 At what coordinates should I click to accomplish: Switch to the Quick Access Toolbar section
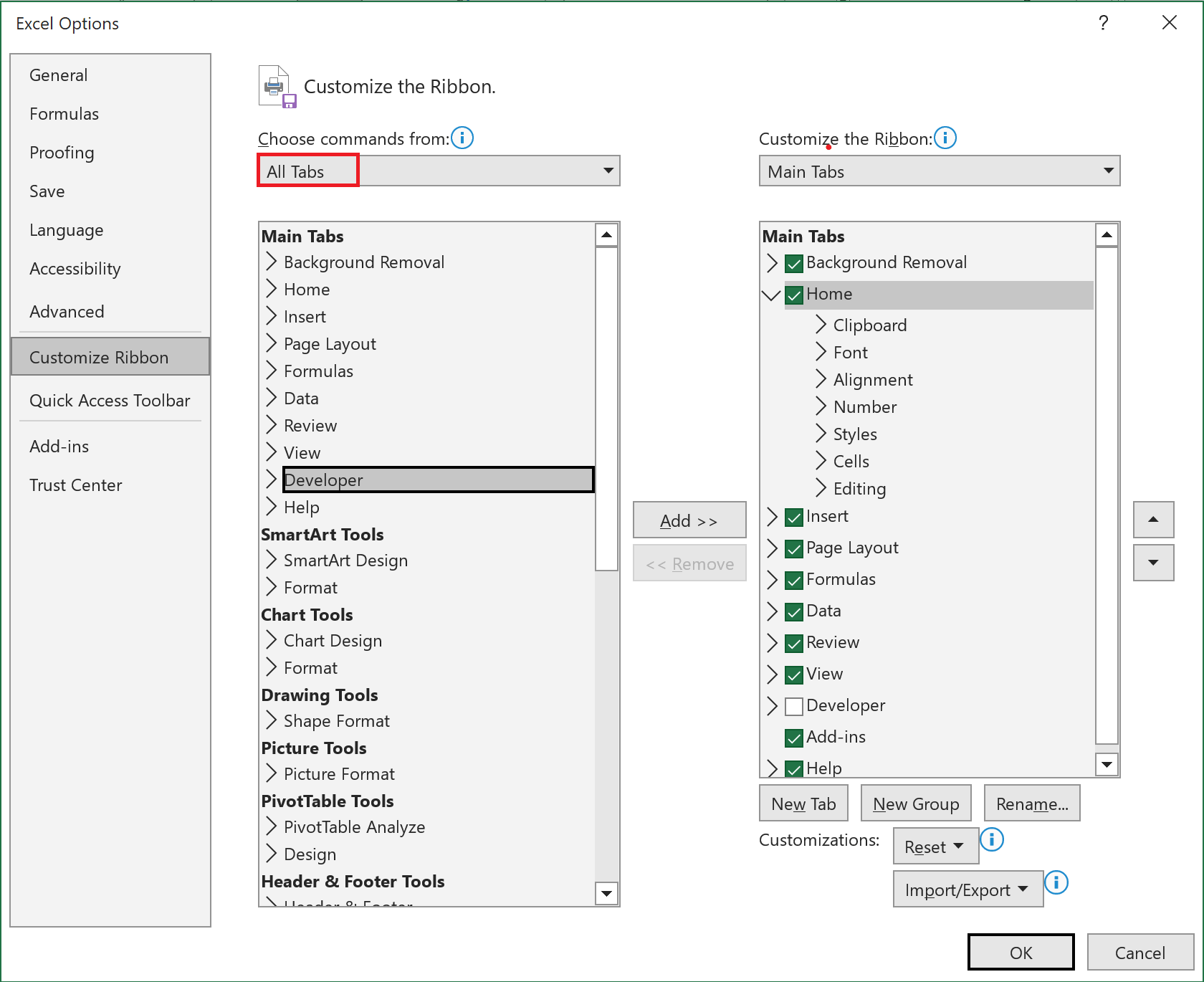point(110,400)
